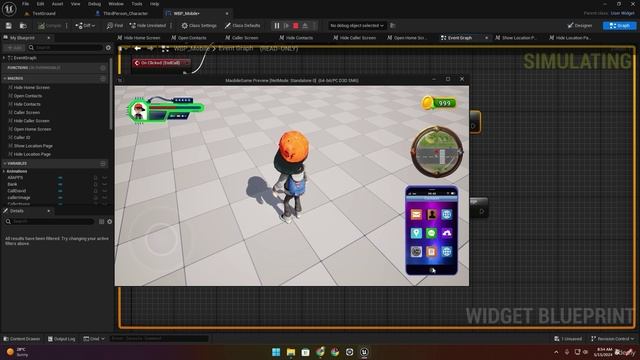Switch to Designer mode
This screenshot has height=360, width=640.
580,25
